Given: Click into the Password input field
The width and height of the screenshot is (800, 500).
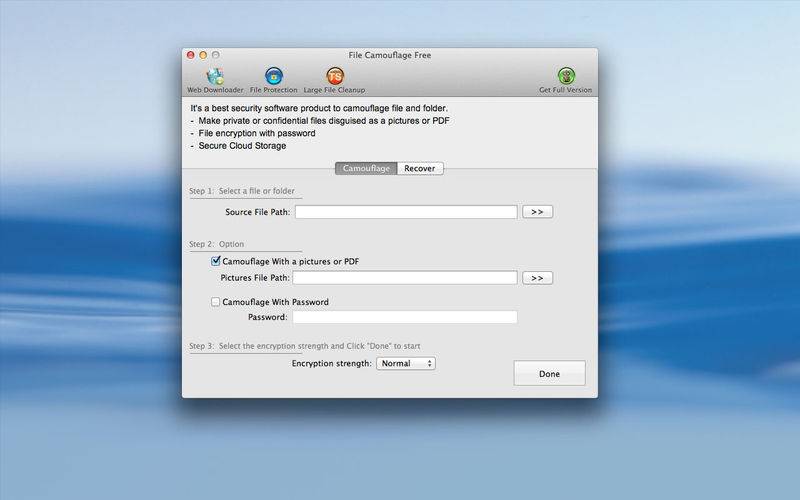Looking at the screenshot, I should coord(405,317).
